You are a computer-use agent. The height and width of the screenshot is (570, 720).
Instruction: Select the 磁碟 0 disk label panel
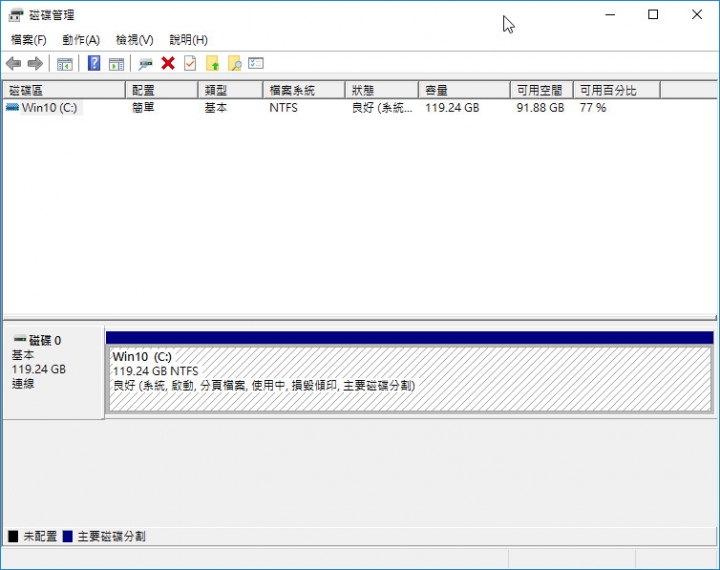tap(53, 372)
